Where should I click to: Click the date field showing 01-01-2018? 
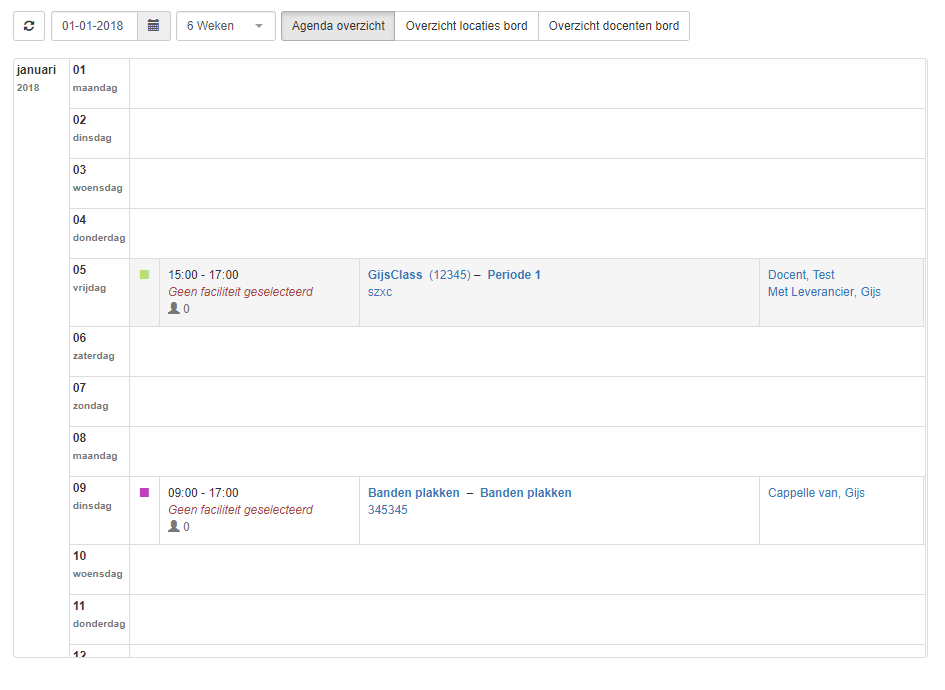[93, 26]
